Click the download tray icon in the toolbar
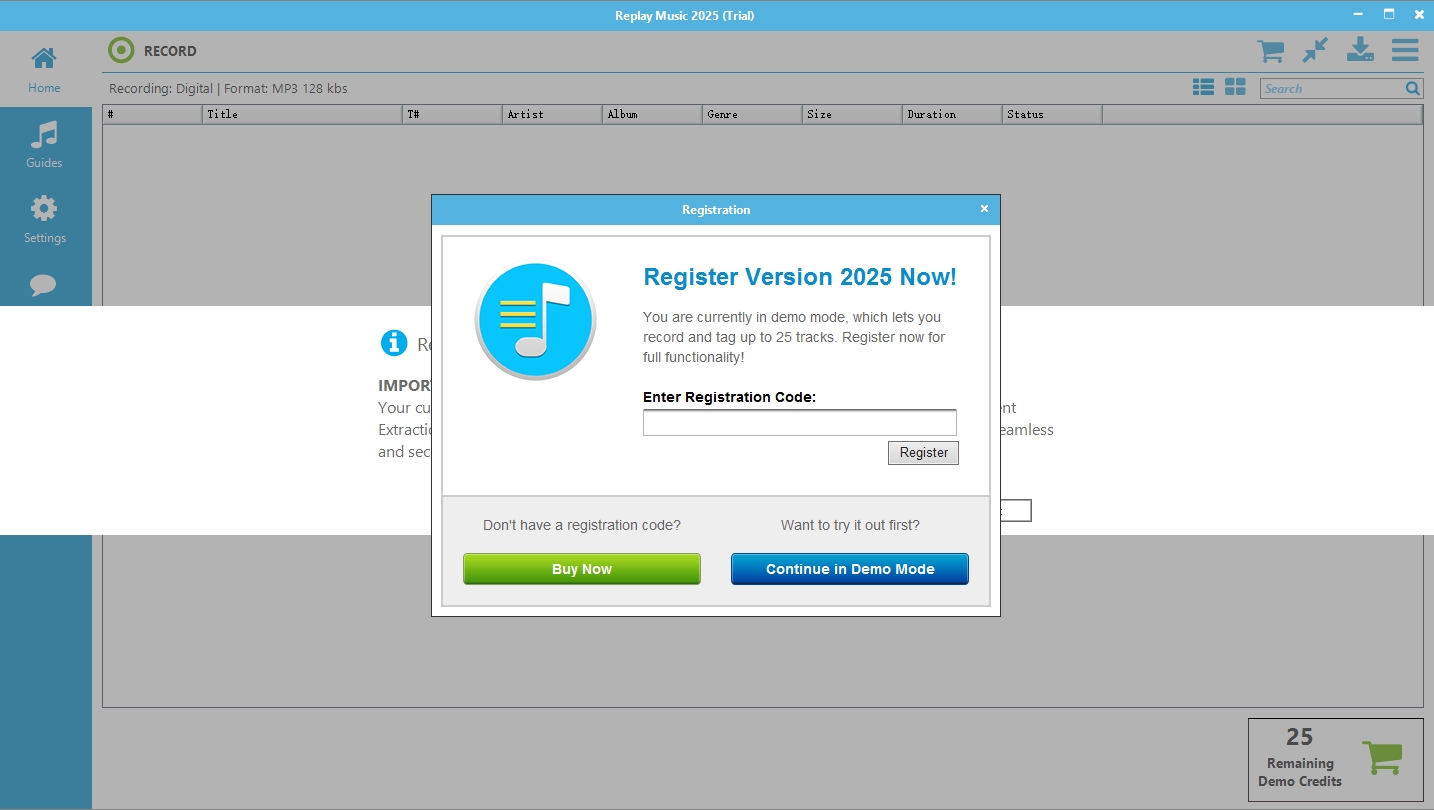The width and height of the screenshot is (1434, 810). point(1360,50)
